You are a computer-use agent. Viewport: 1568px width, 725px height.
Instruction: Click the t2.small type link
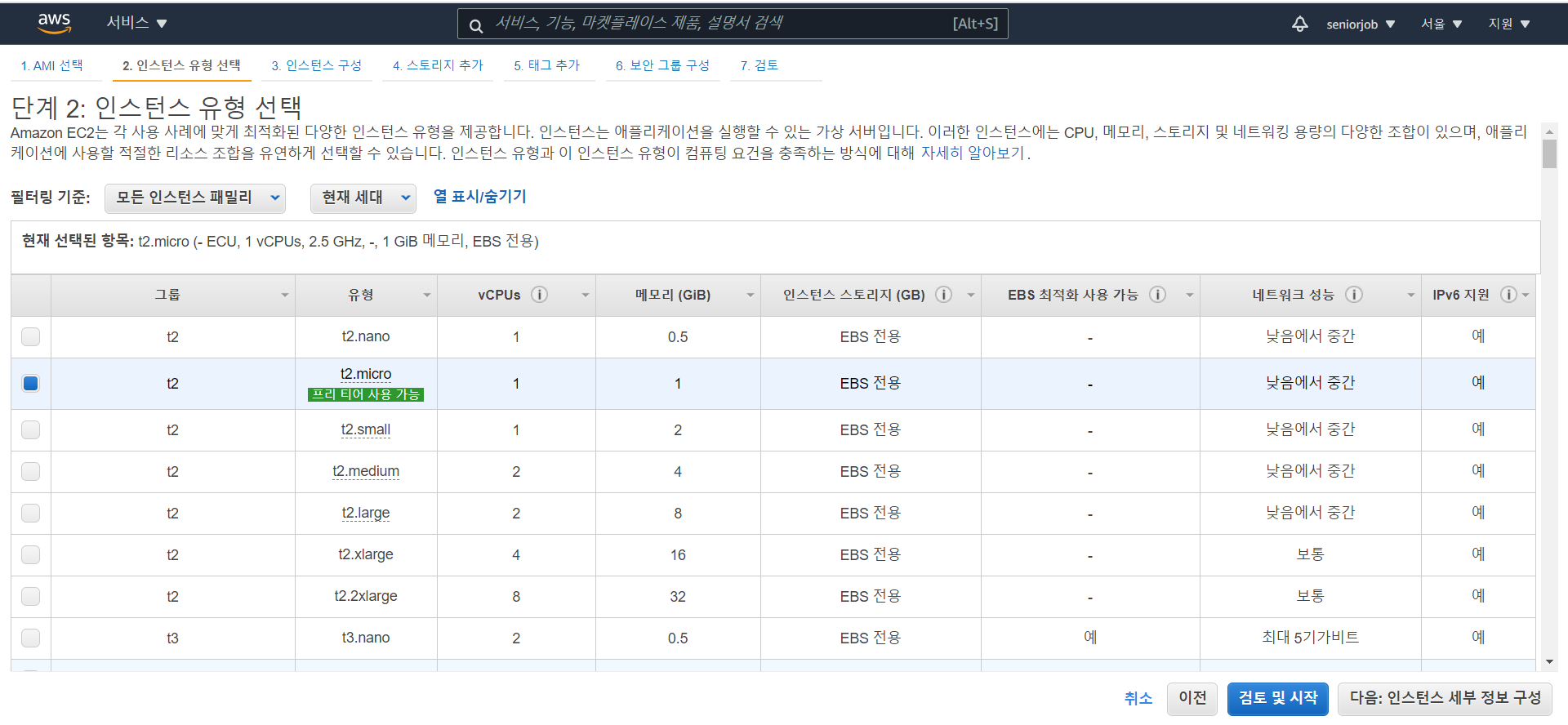[x=366, y=429]
